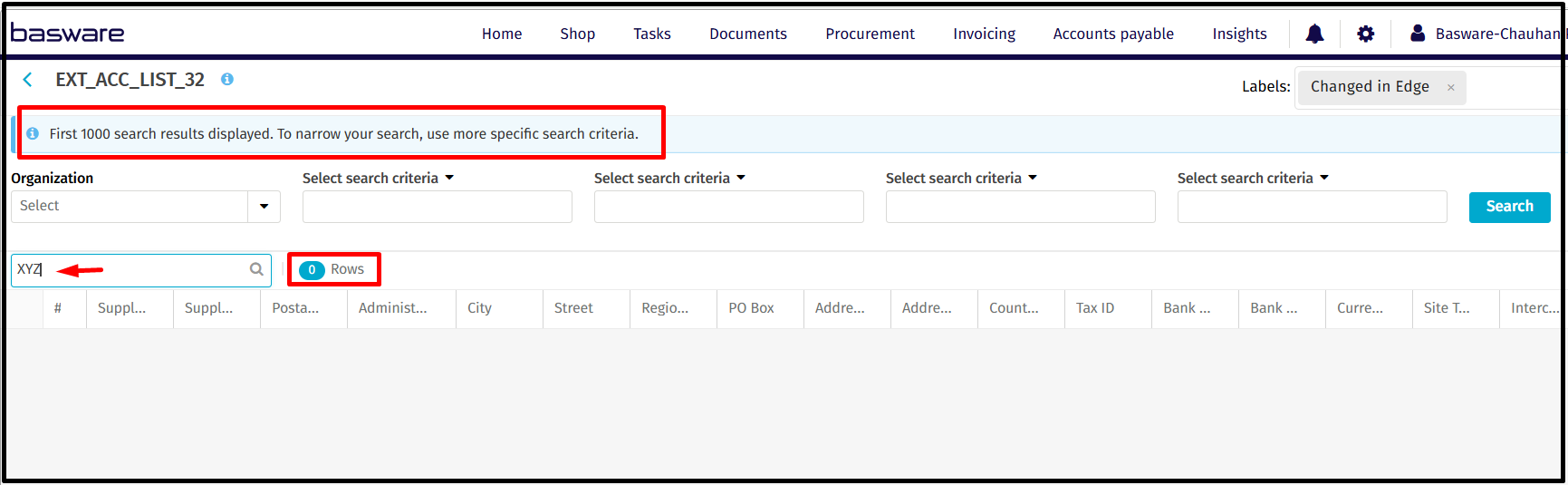The image size is (1568, 485).
Task: Sort by the Tax ID column header
Action: pyautogui.click(x=1094, y=308)
